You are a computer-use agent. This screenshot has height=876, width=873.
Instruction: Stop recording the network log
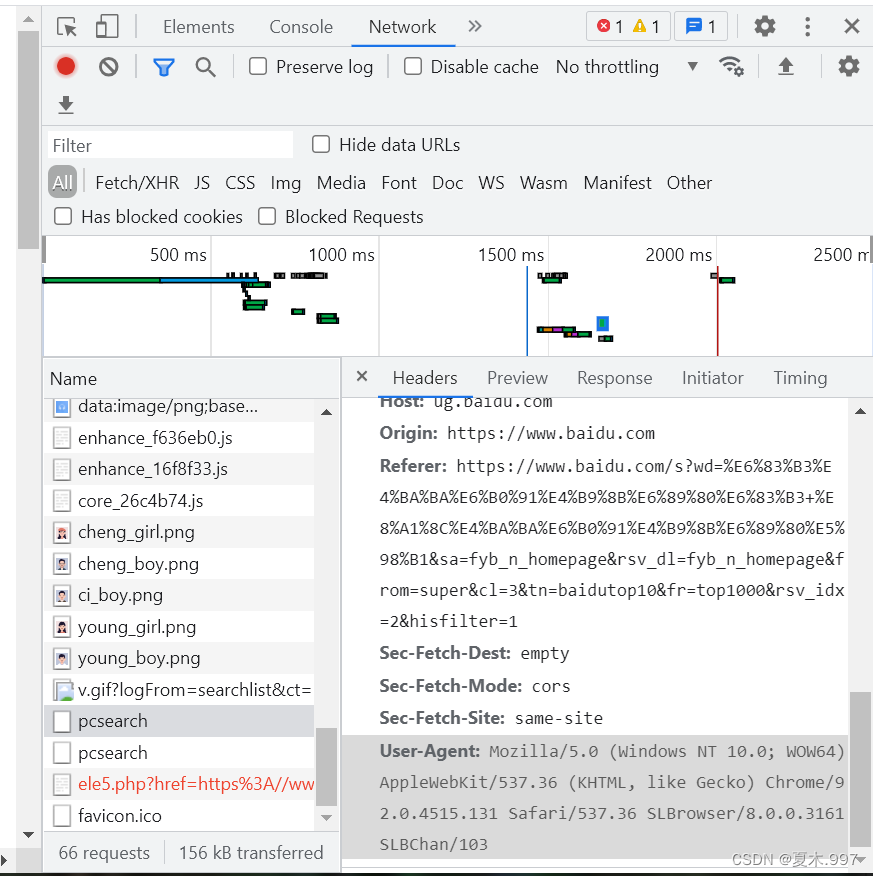pyautogui.click(x=66, y=66)
